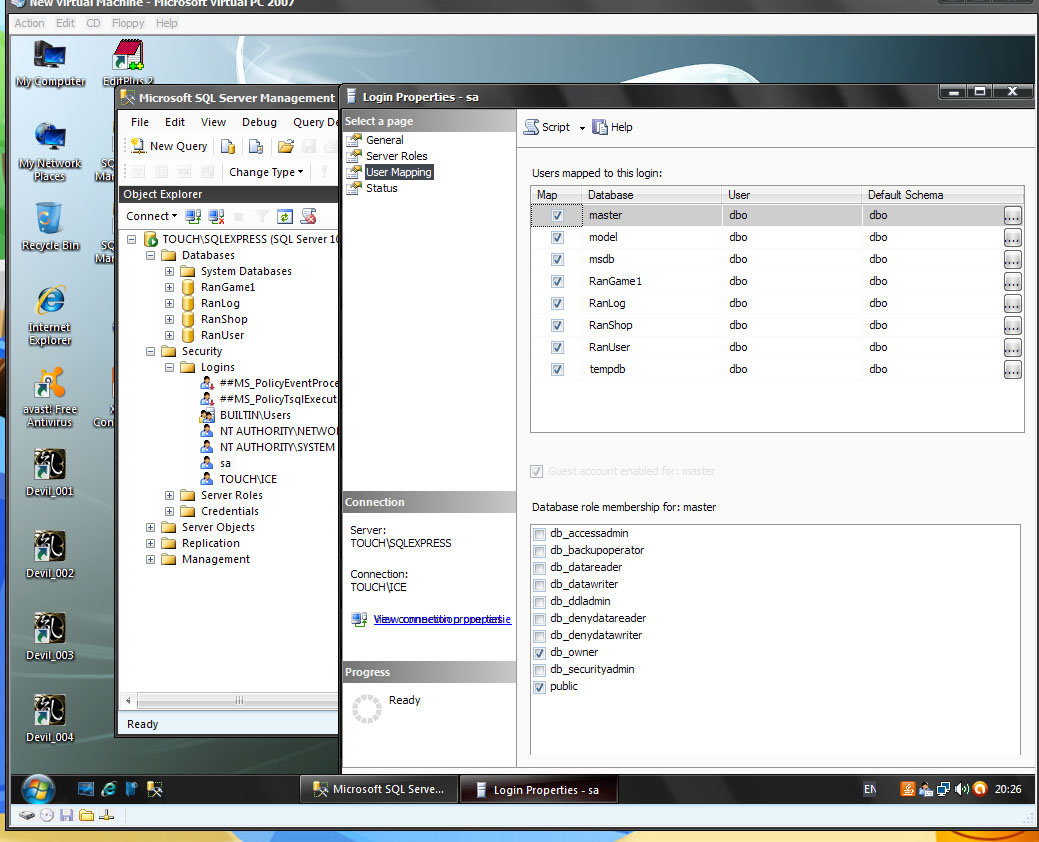
Task: Click the Connect Object Explorer icon
Action: pos(193,216)
